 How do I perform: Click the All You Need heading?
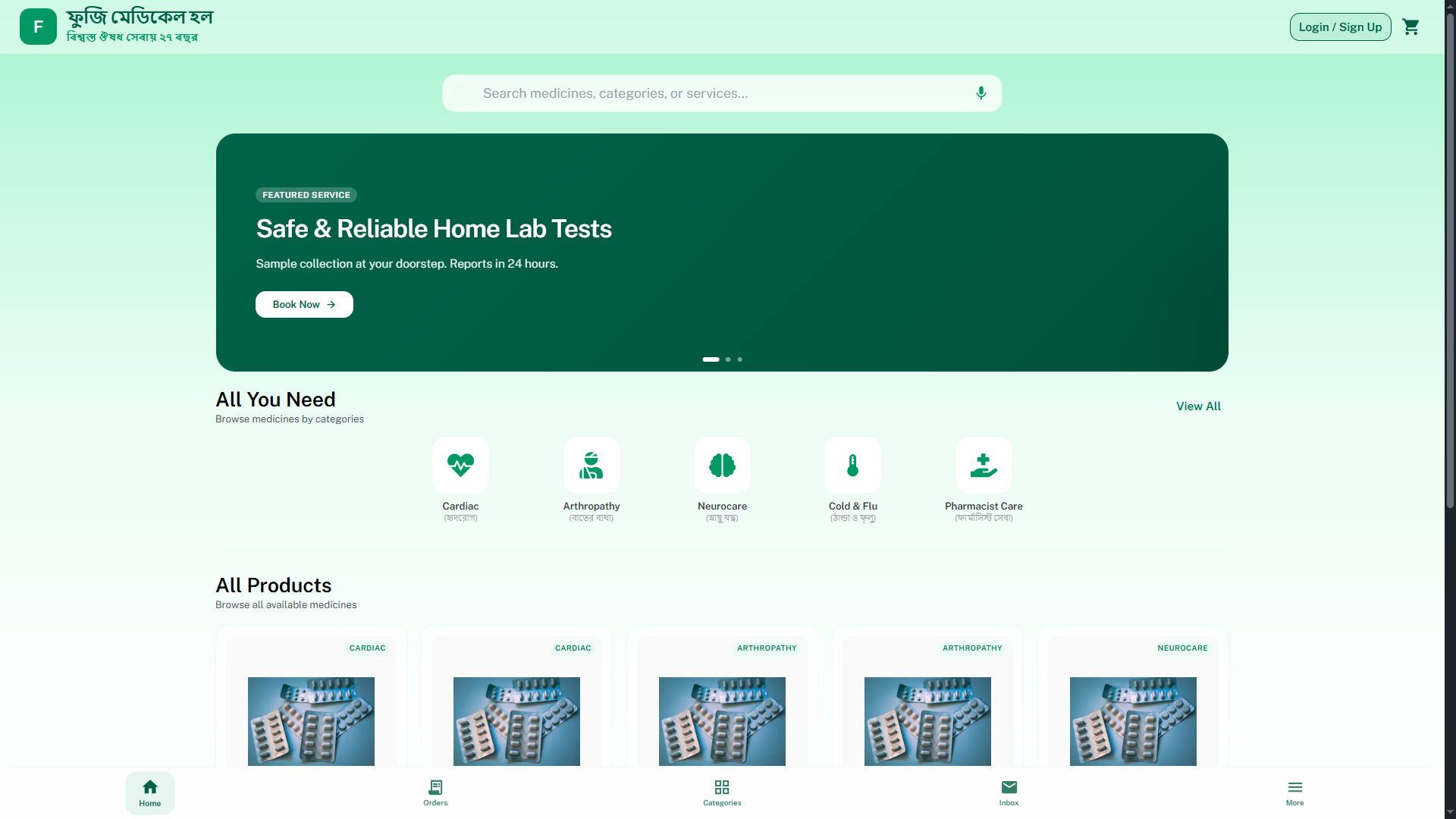coord(275,400)
